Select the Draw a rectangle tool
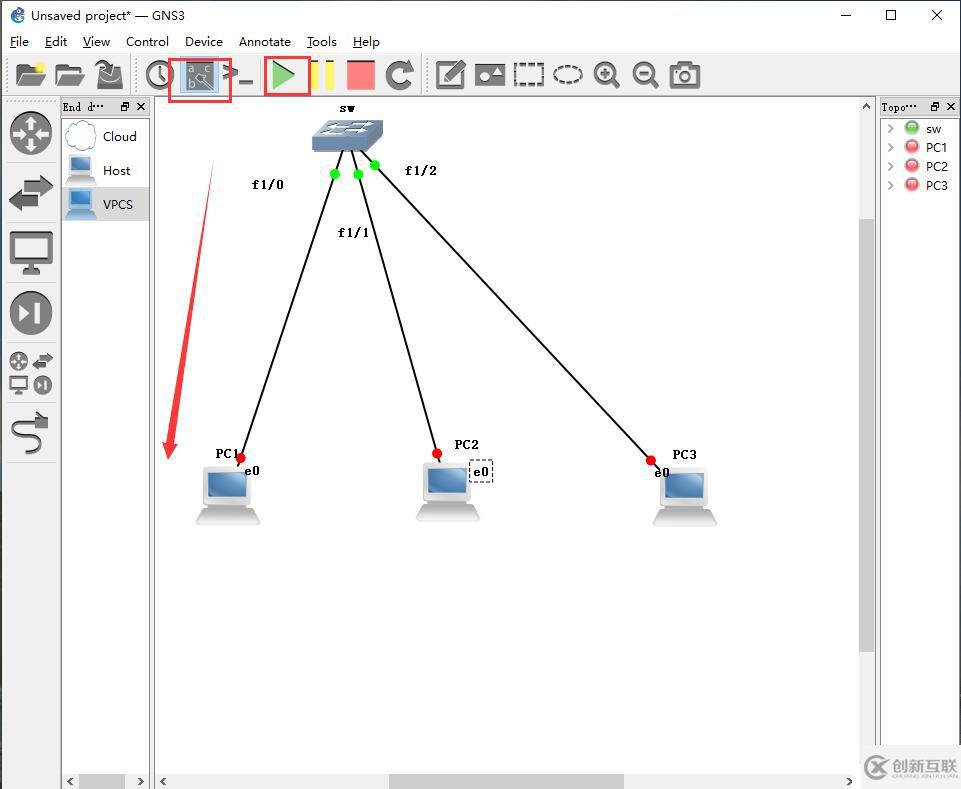The width and height of the screenshot is (961, 789). coord(528,75)
